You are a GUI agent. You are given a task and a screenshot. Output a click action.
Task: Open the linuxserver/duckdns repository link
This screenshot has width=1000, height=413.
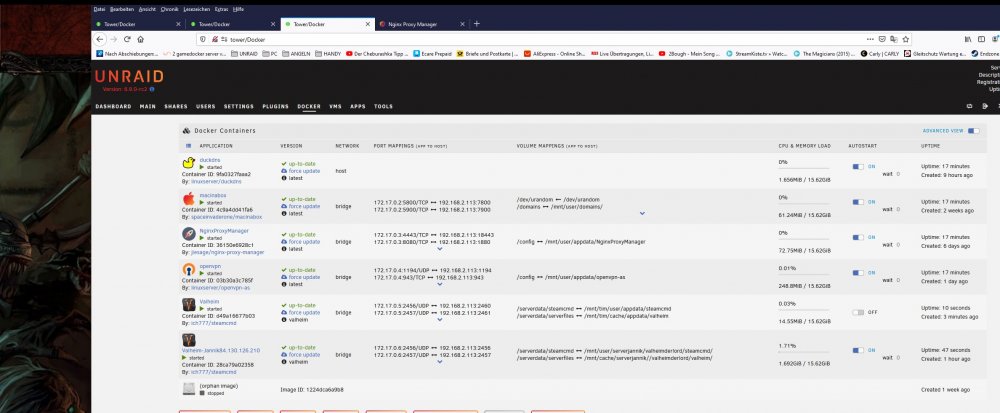click(216, 182)
